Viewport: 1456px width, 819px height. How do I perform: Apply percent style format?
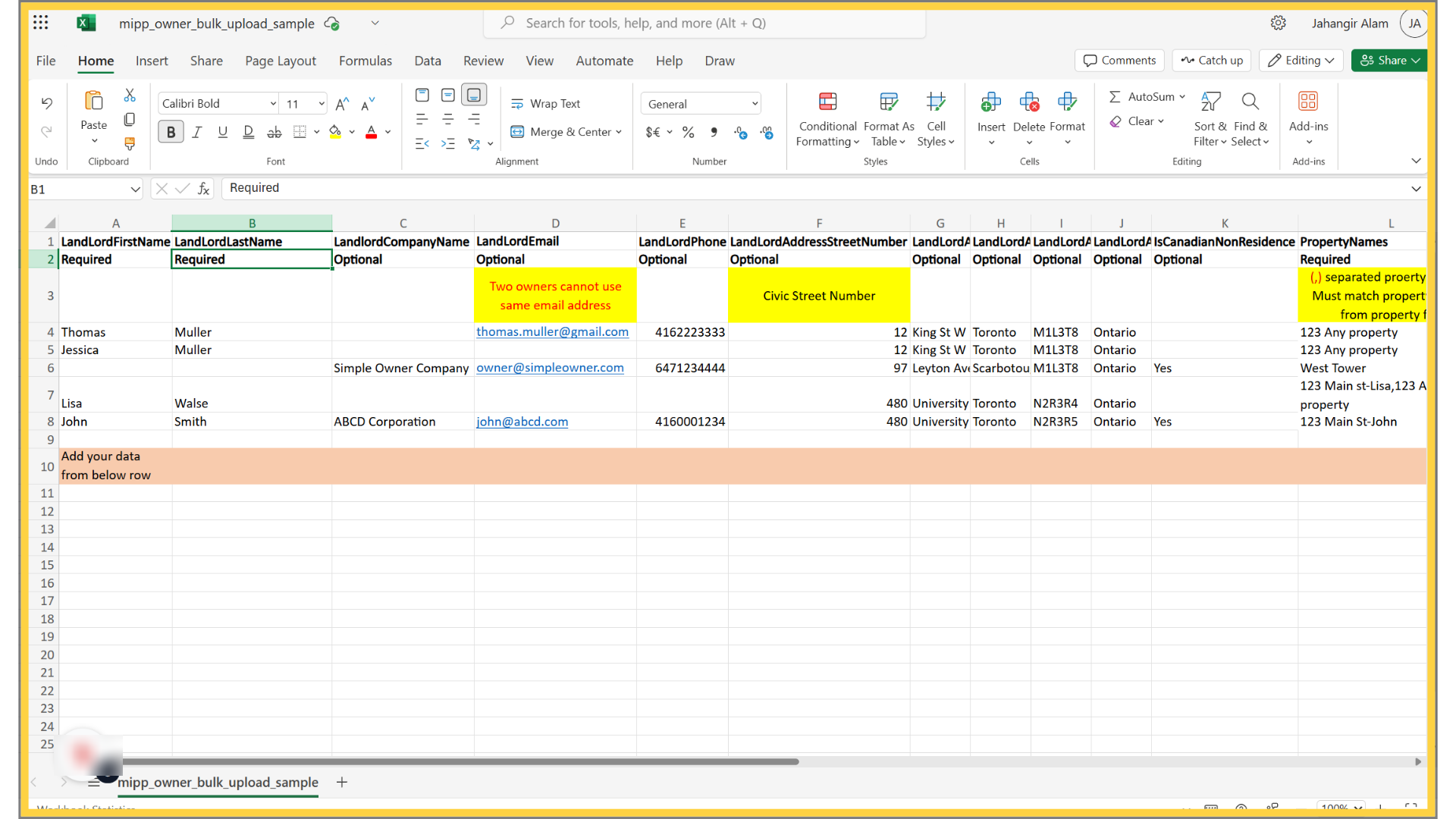click(688, 132)
